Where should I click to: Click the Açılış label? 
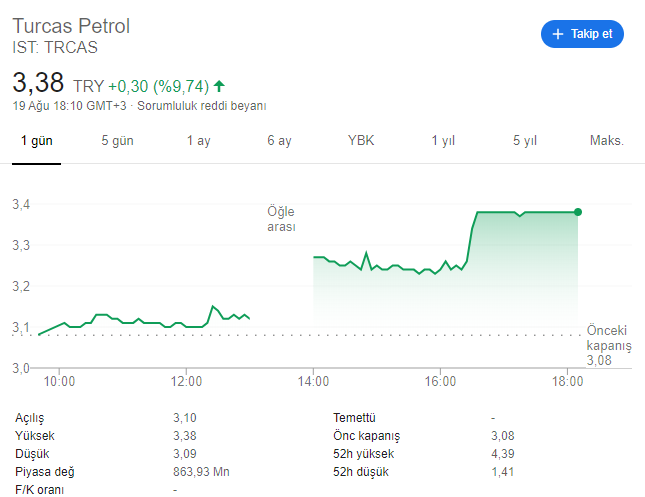coord(30,418)
